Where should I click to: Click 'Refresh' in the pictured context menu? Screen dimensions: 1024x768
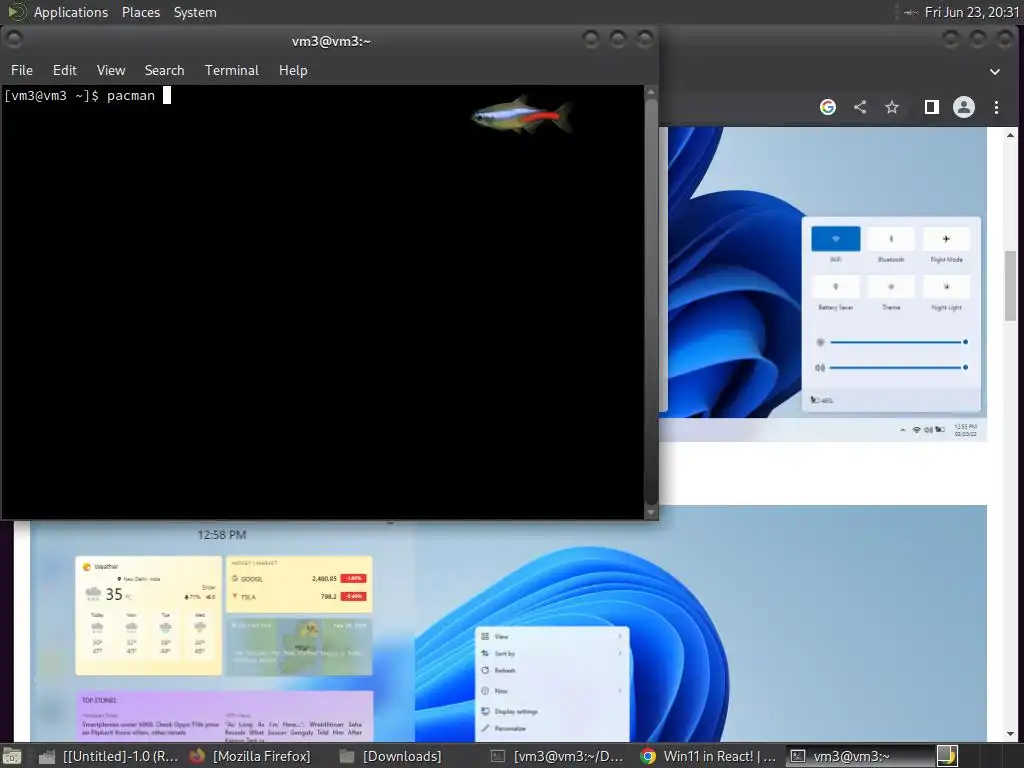coord(505,671)
